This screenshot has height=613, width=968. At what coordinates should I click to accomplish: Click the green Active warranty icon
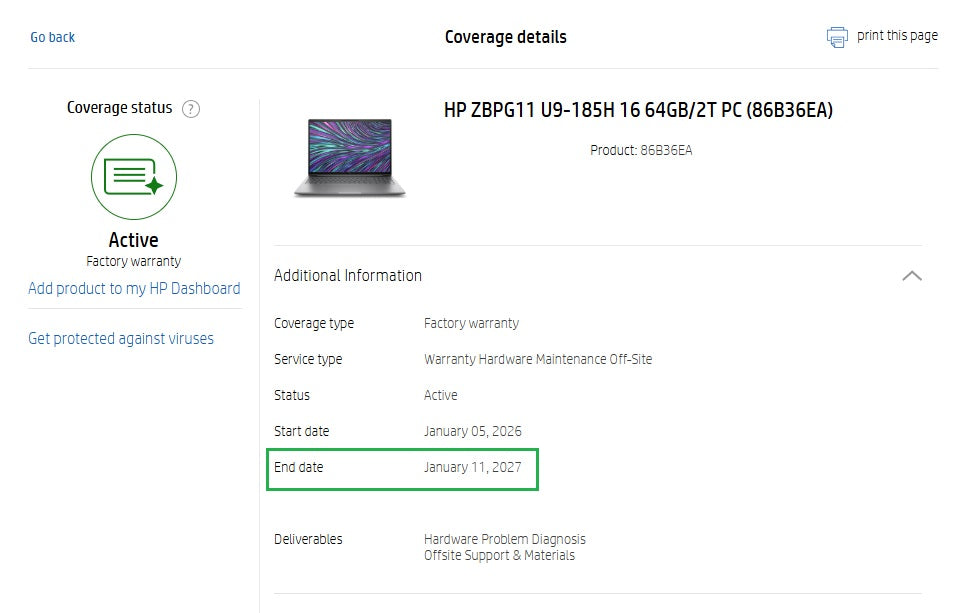[134, 177]
